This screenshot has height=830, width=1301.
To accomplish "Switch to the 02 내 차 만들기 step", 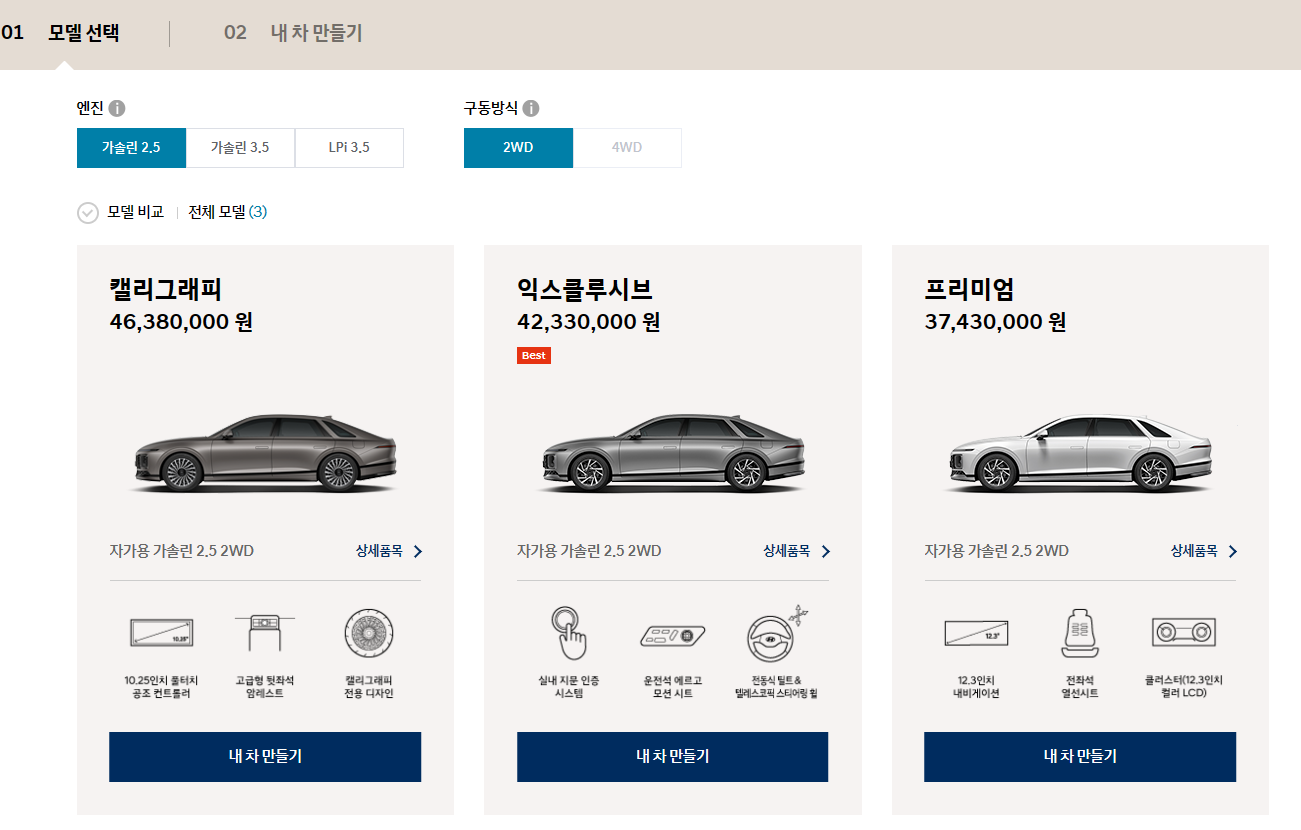I will point(293,32).
